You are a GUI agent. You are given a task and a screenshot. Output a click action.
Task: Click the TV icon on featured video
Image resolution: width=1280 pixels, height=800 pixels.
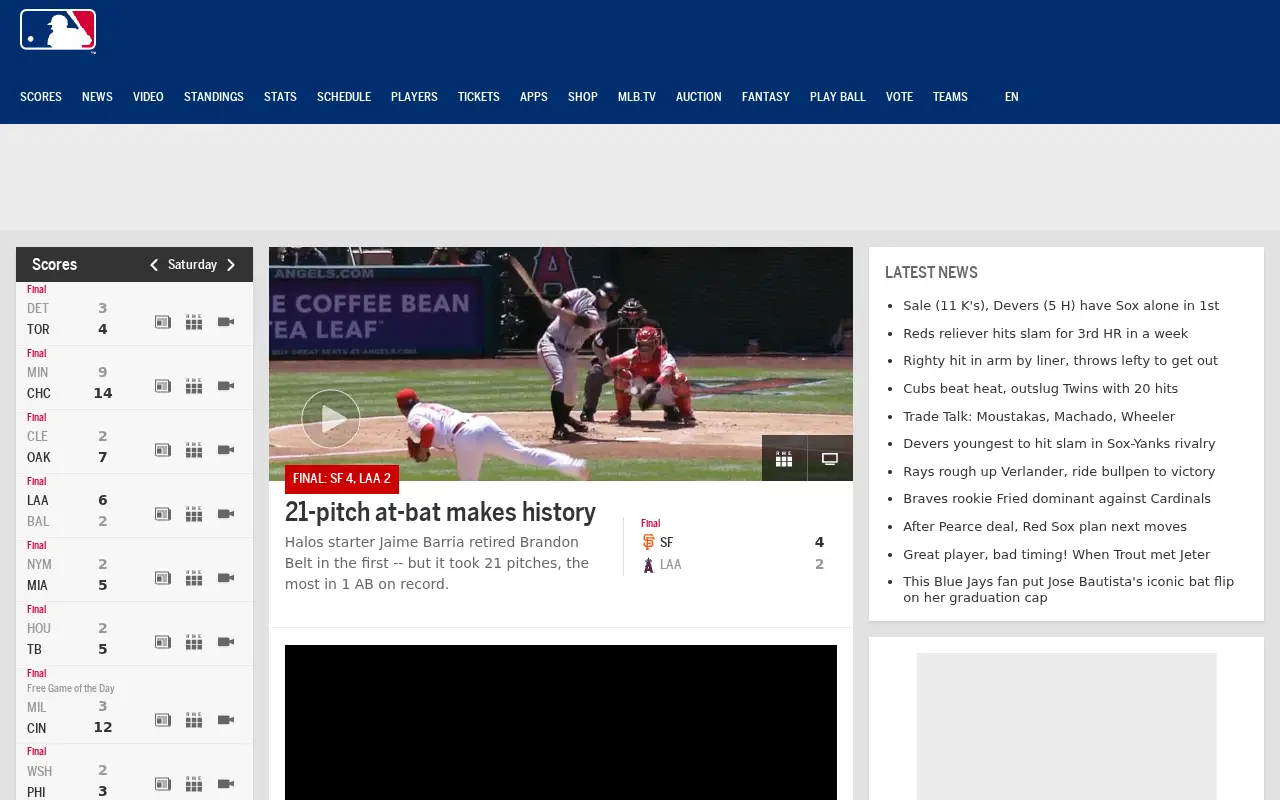pos(830,458)
